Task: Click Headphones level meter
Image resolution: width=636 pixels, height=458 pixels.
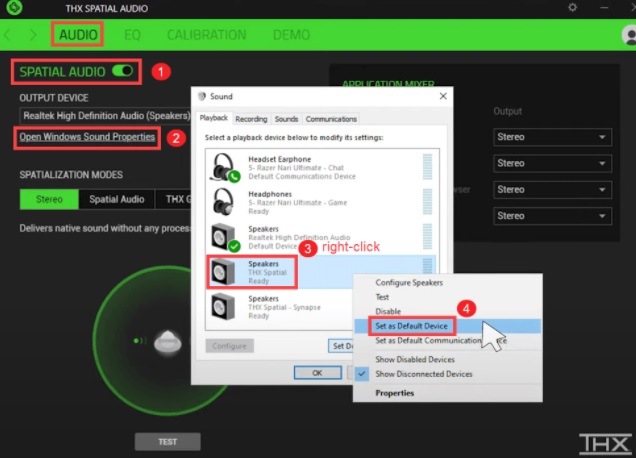Action: (x=427, y=202)
